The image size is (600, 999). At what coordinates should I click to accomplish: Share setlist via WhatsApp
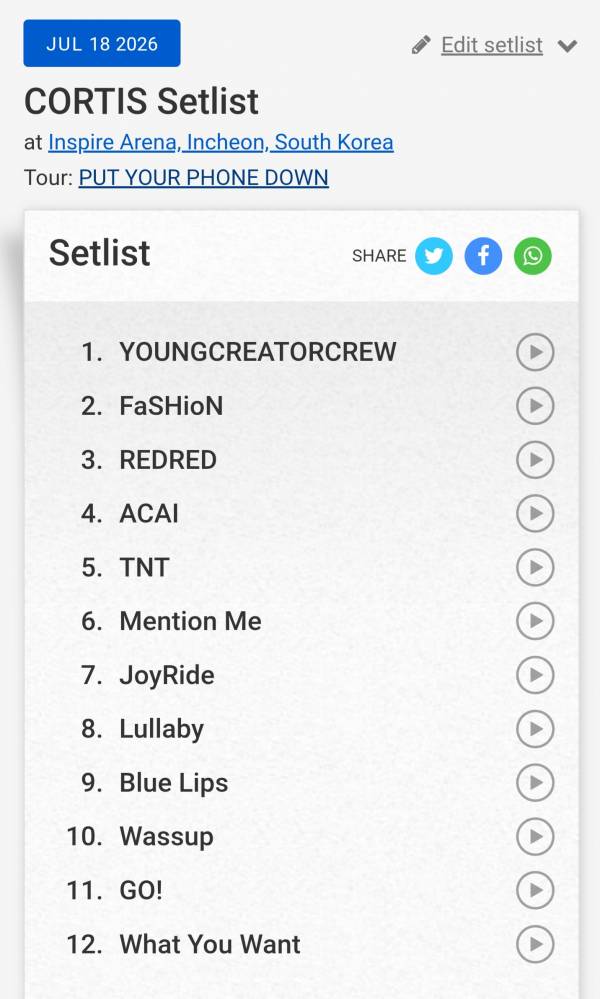(x=532, y=255)
